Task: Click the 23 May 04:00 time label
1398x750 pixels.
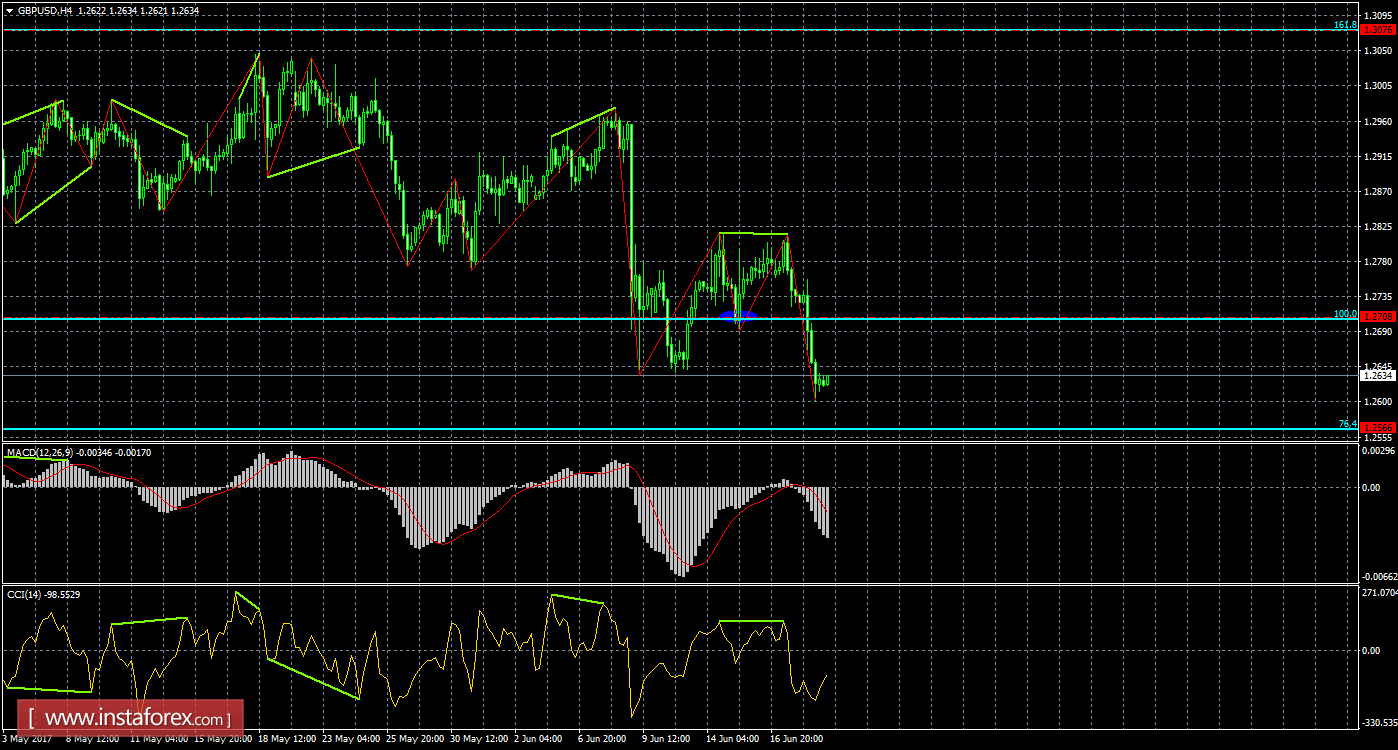Action: click(x=351, y=740)
